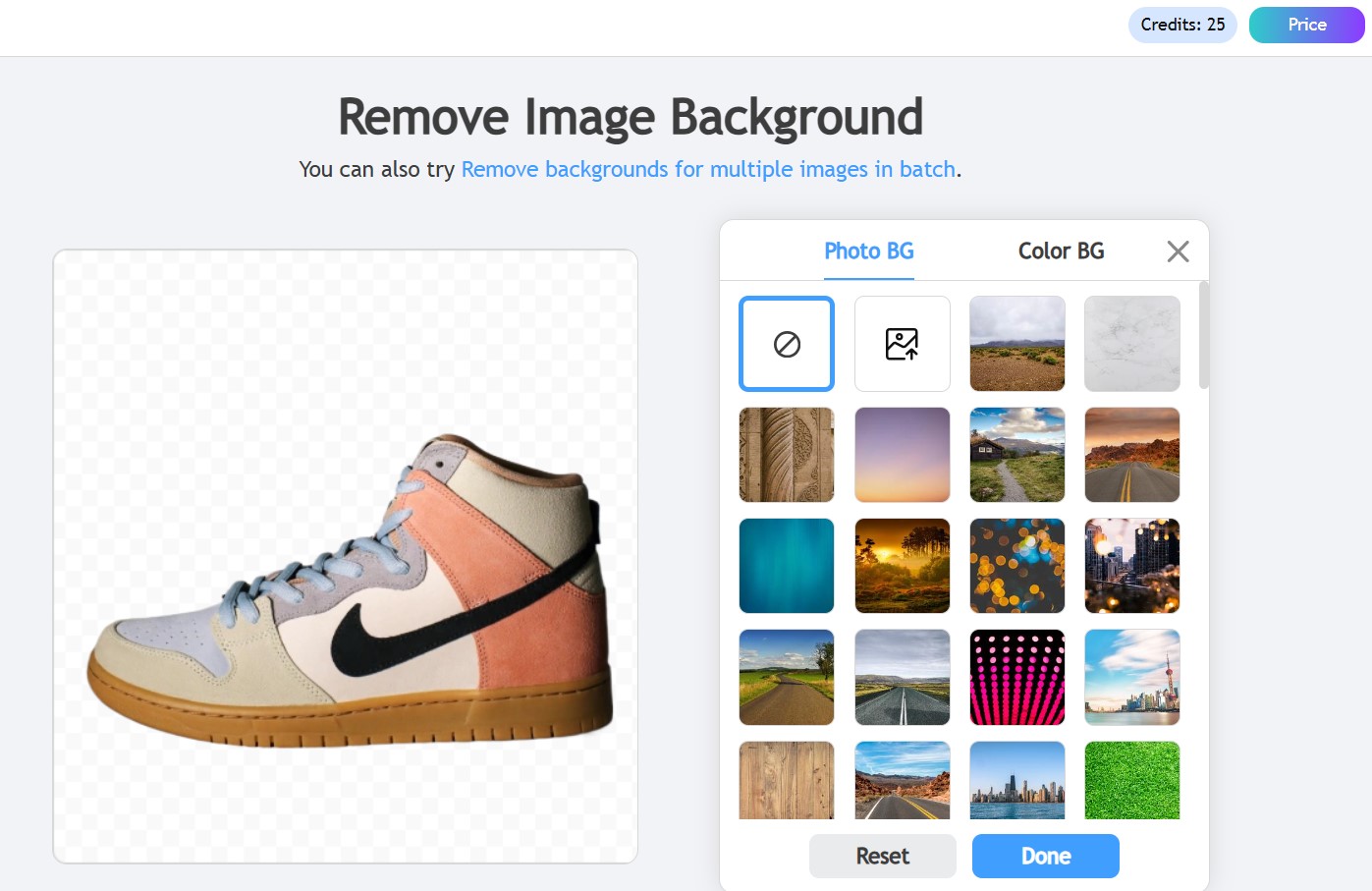Select the no-background option icon
This screenshot has width=1372, height=891.
click(x=787, y=344)
